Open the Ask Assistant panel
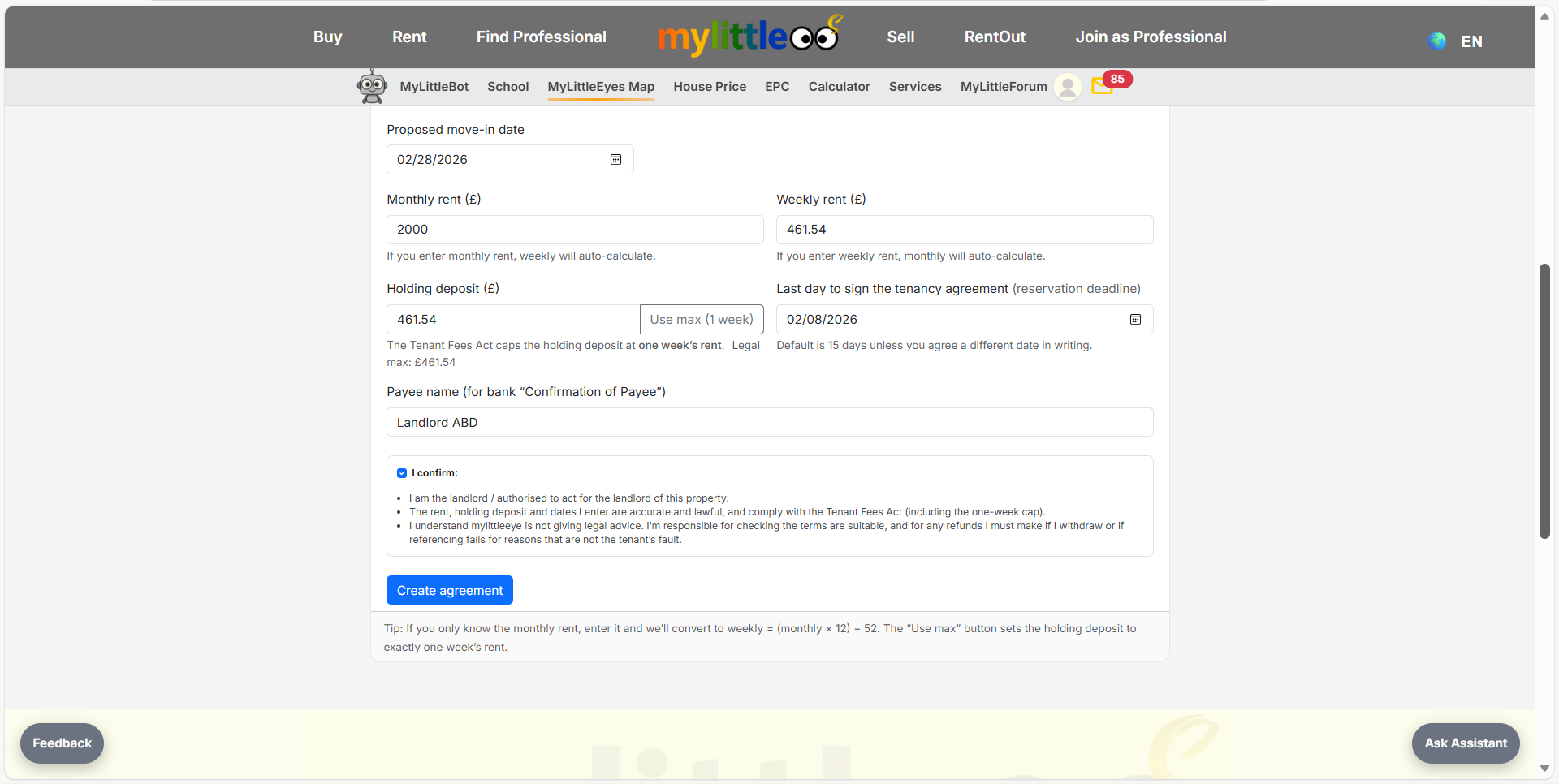Viewport: 1559px width, 784px height. (x=1465, y=743)
